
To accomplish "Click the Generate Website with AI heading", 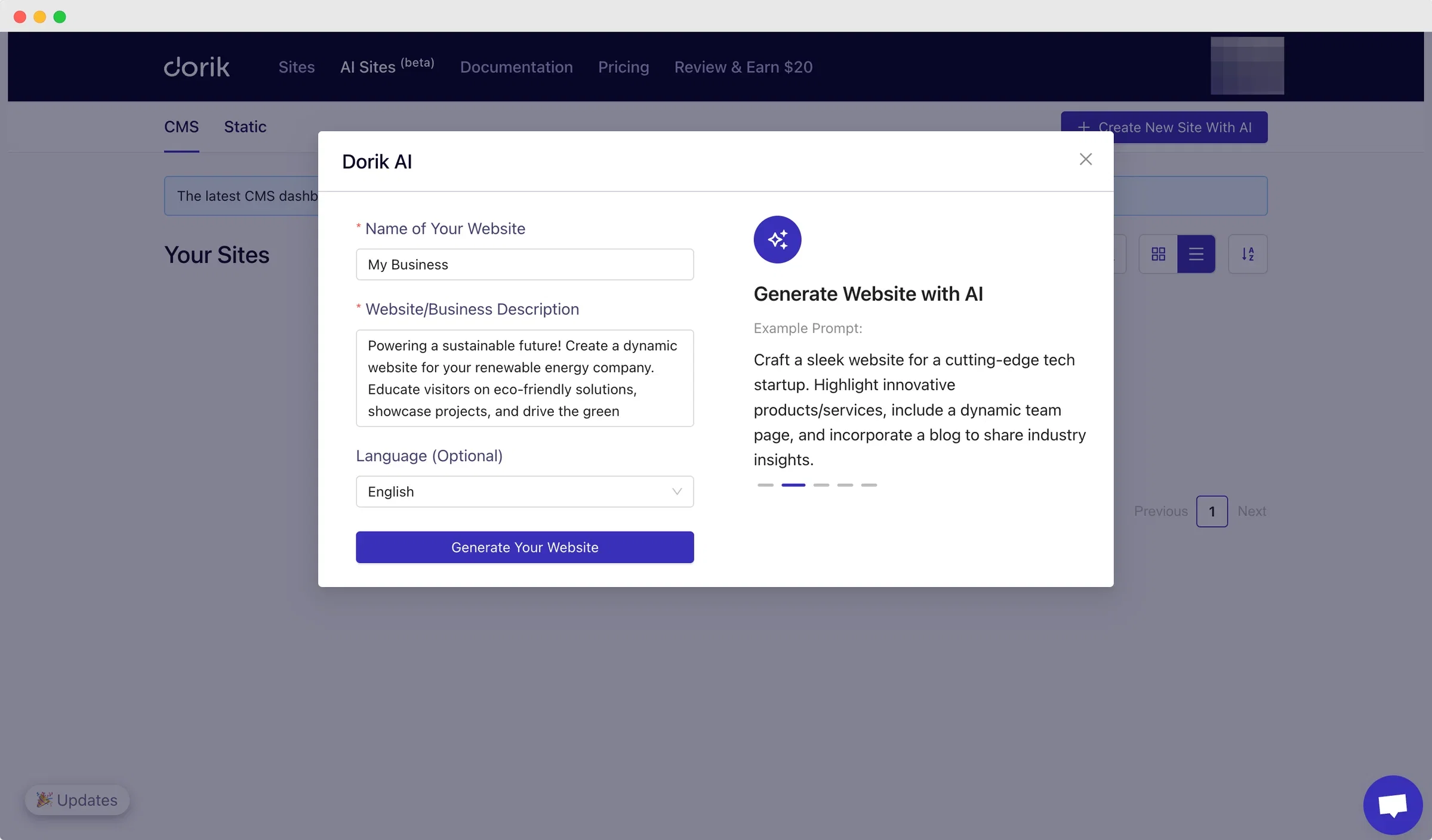I will pos(868,294).
